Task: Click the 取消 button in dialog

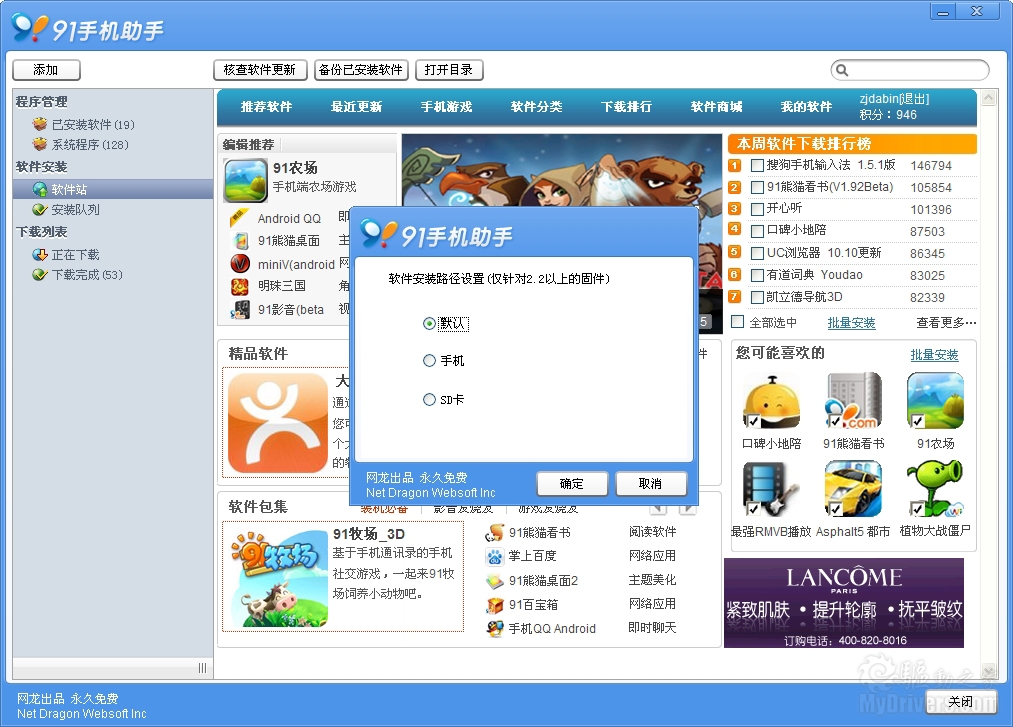Action: 650,483
